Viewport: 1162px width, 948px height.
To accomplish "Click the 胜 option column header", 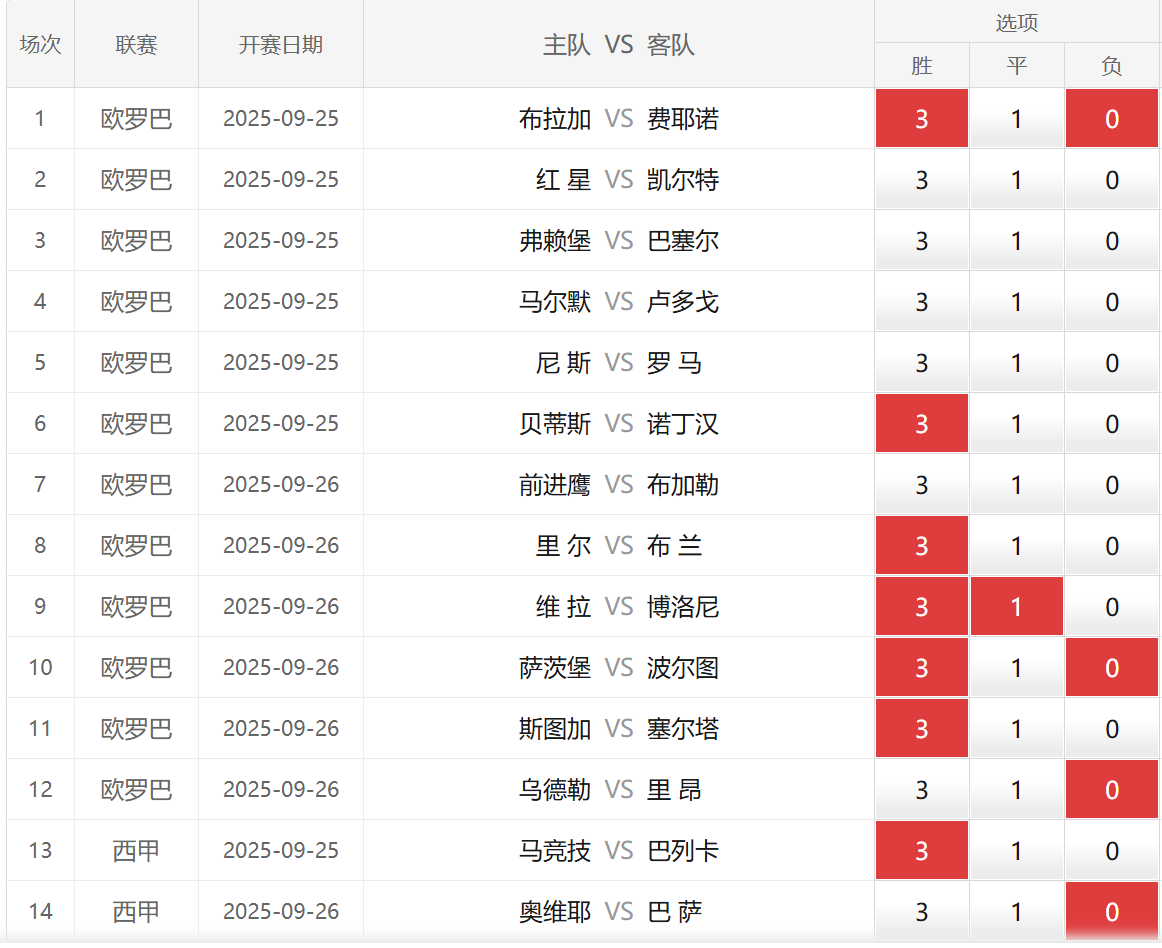I will click(921, 66).
